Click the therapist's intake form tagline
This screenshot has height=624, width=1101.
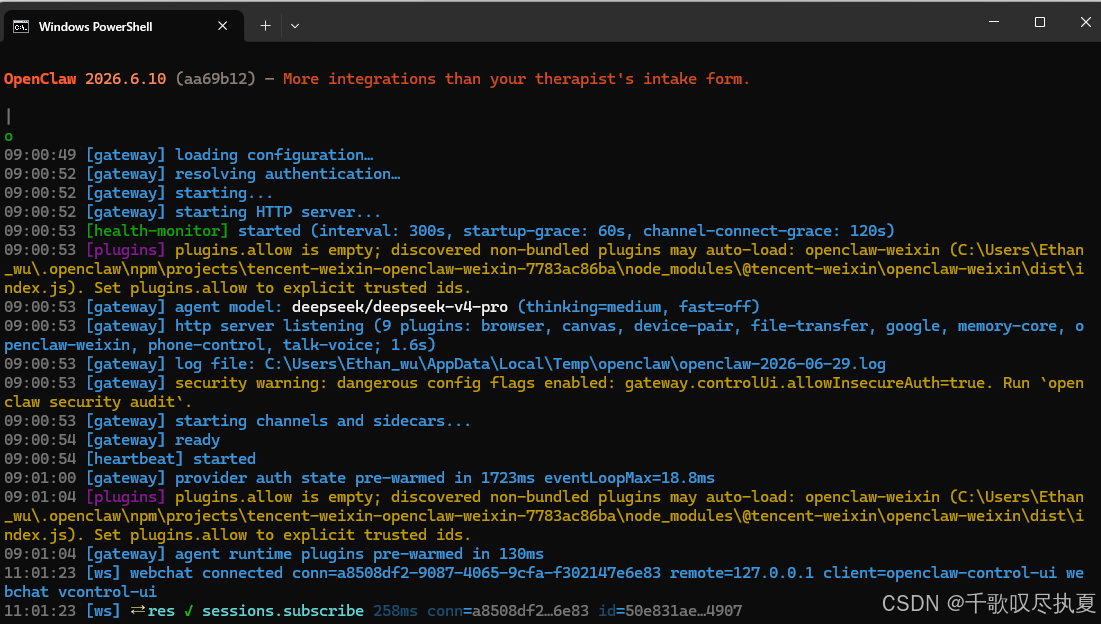point(516,79)
